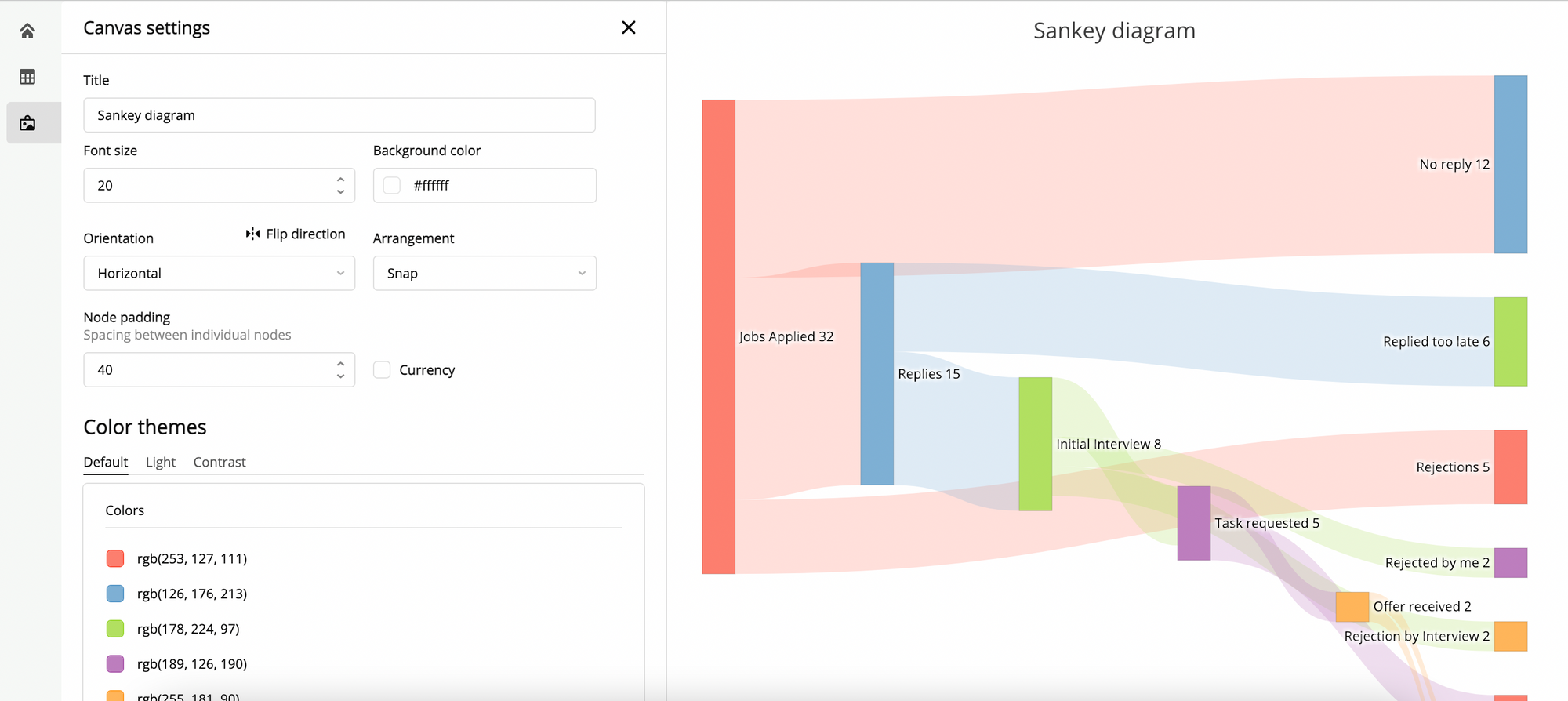This screenshot has width=1568, height=701.
Task: Click the 'Initial Interview 8' label
Action: pyautogui.click(x=1109, y=444)
